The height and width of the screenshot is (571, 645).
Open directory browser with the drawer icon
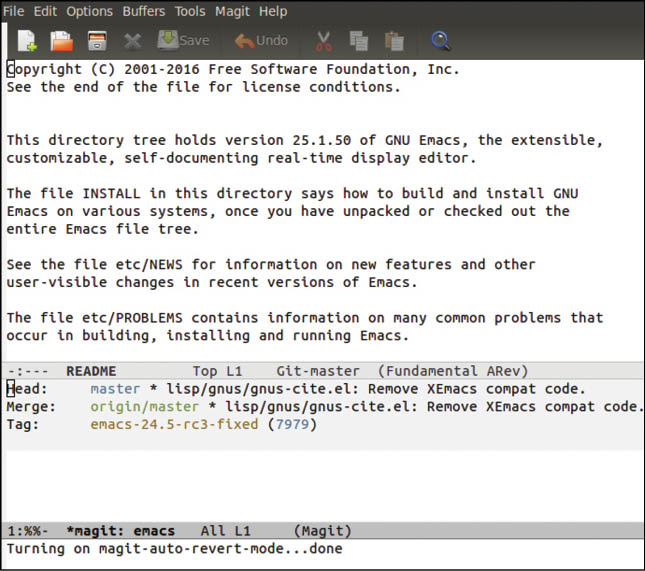point(96,41)
